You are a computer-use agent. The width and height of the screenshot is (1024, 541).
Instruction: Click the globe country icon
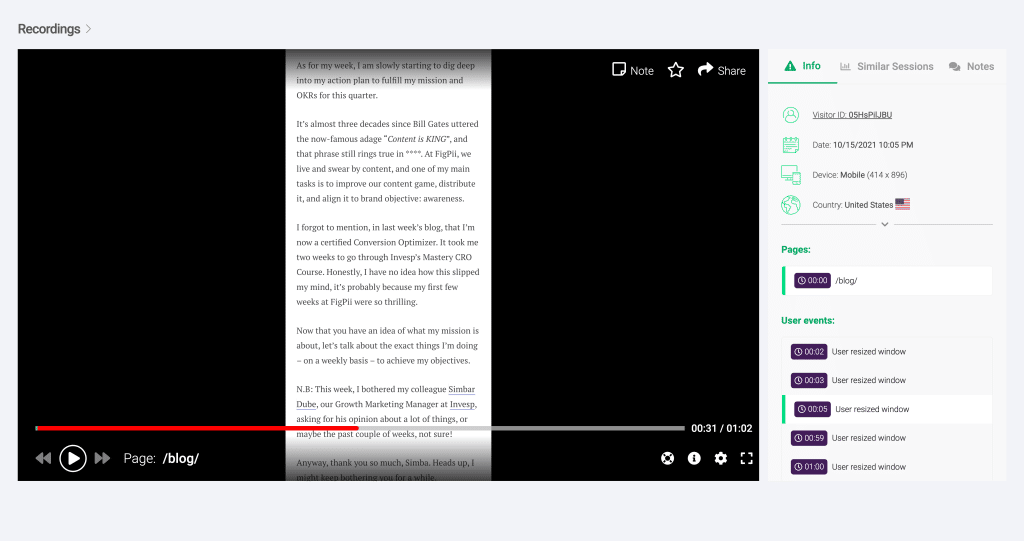point(791,205)
